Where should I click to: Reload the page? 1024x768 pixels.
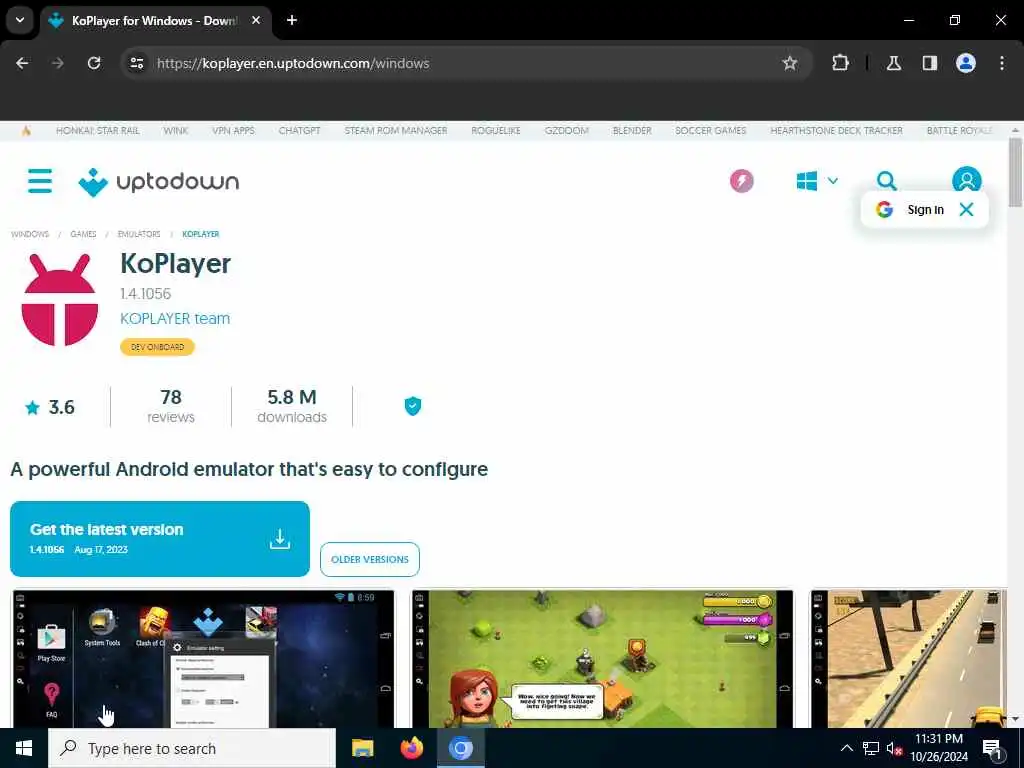click(94, 63)
